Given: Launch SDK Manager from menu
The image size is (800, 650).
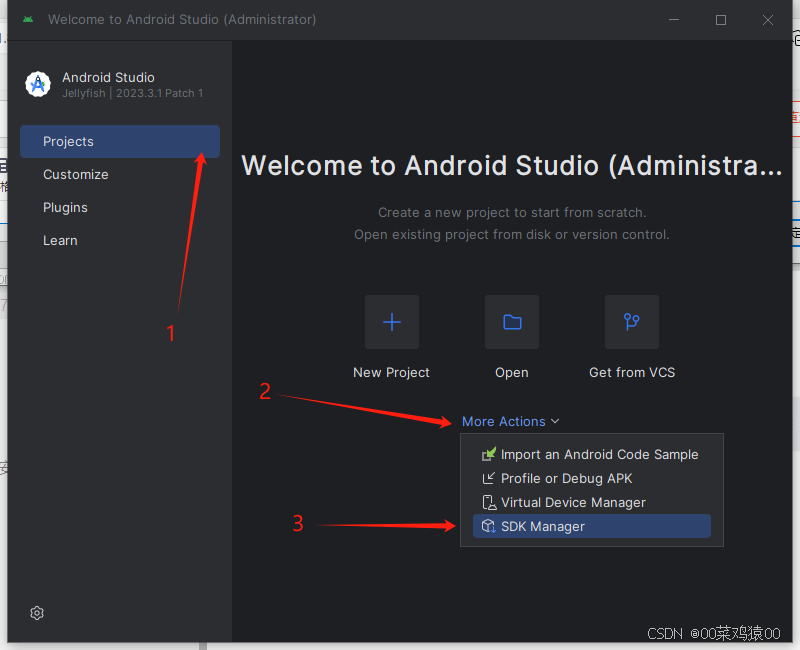Looking at the screenshot, I should [x=592, y=526].
